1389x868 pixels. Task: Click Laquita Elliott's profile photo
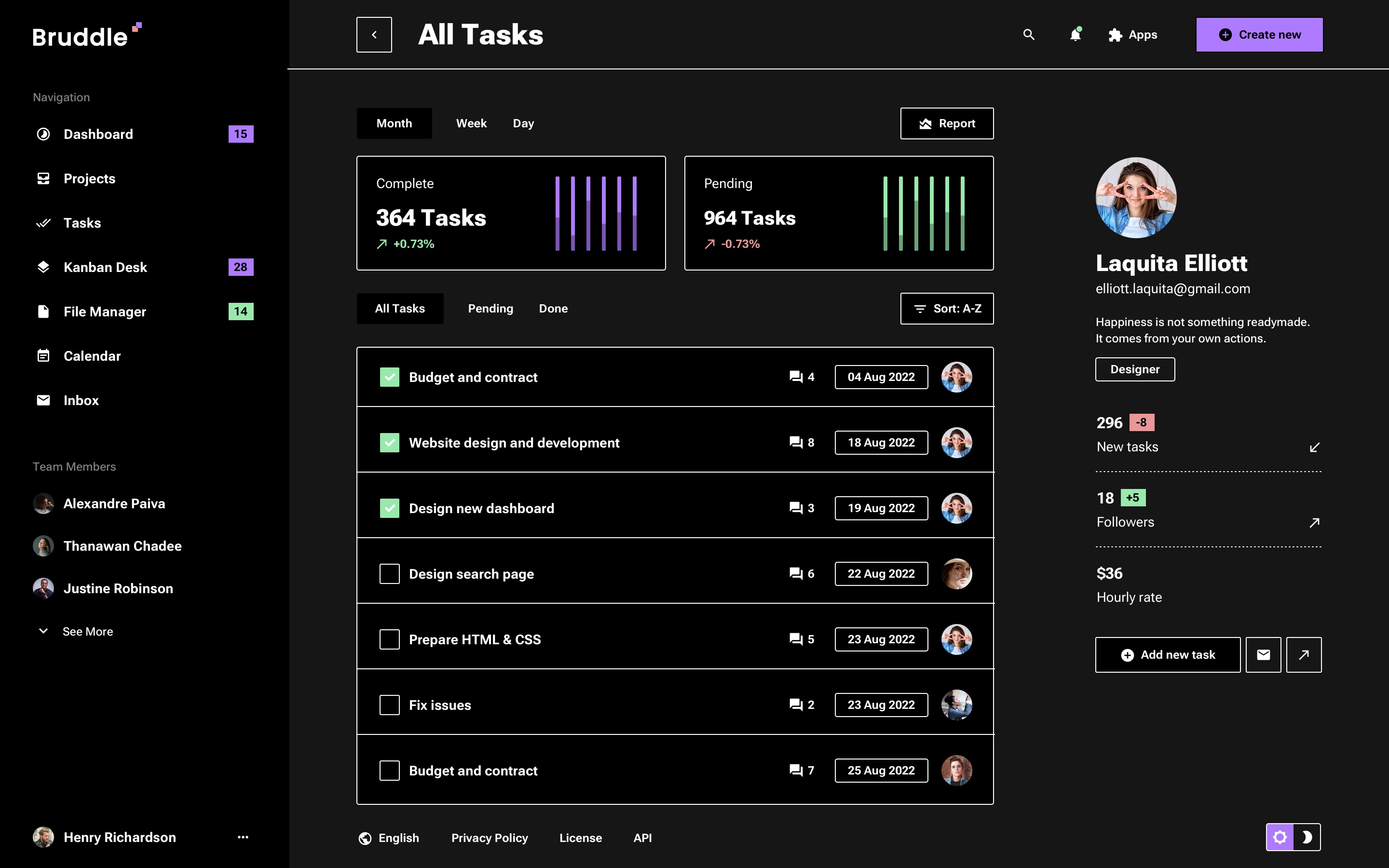point(1135,198)
